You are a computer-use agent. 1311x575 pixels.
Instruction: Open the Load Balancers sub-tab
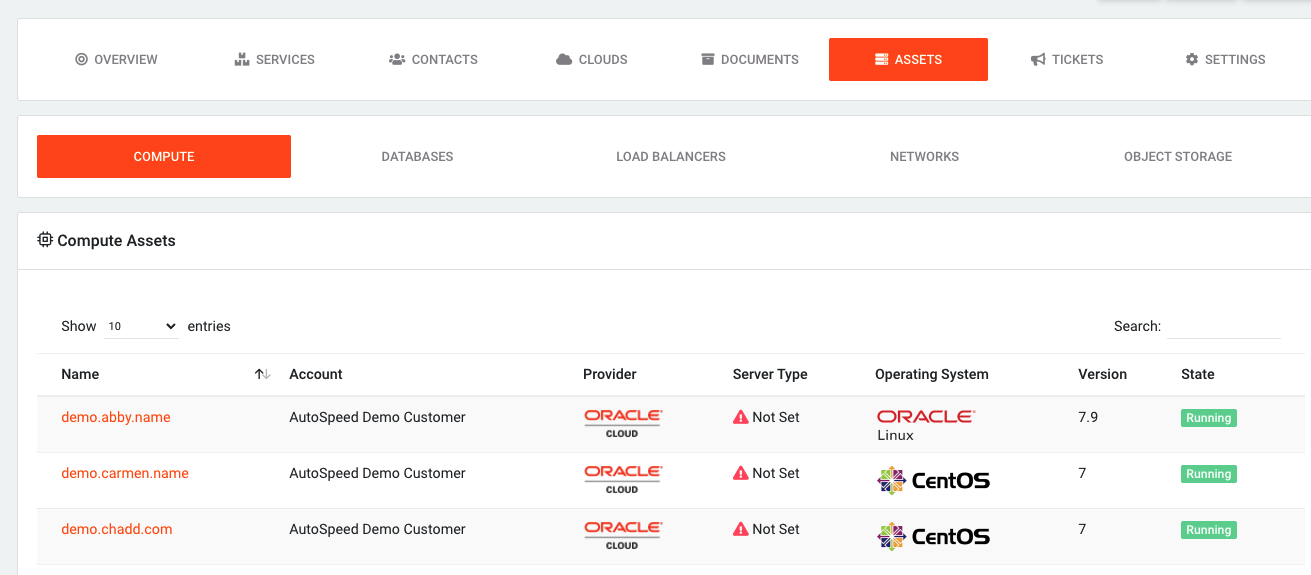coord(671,156)
